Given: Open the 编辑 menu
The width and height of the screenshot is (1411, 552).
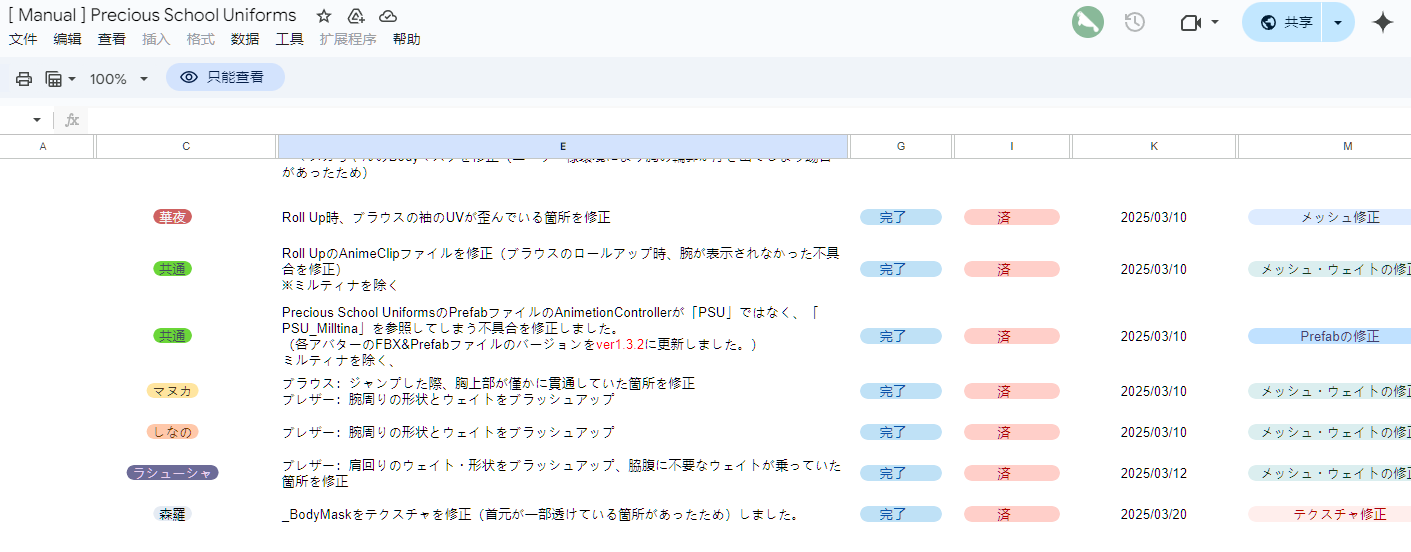Looking at the screenshot, I should (68, 39).
